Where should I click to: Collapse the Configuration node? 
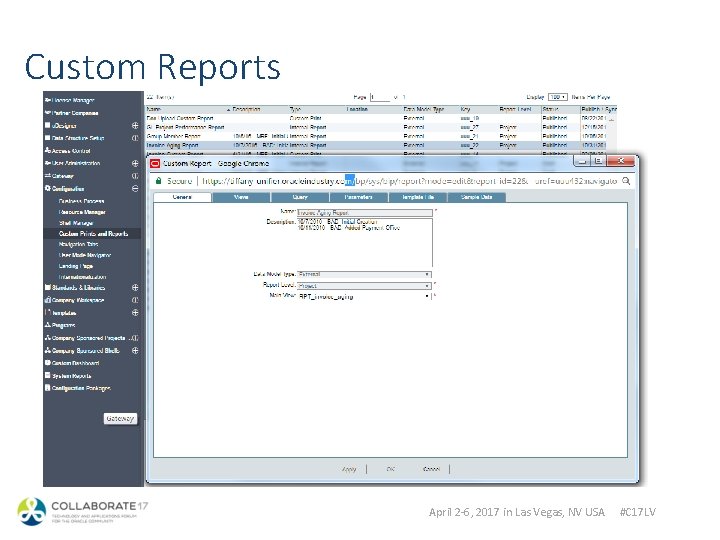click(135, 188)
